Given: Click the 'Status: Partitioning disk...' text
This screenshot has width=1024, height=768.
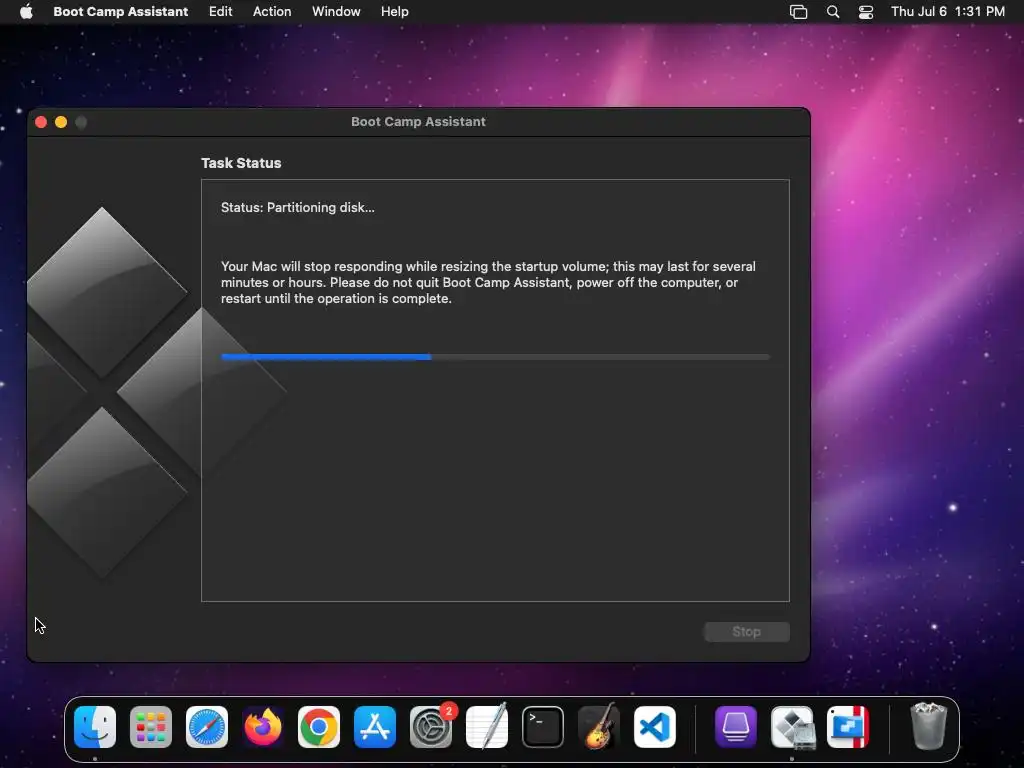Looking at the screenshot, I should (297, 207).
